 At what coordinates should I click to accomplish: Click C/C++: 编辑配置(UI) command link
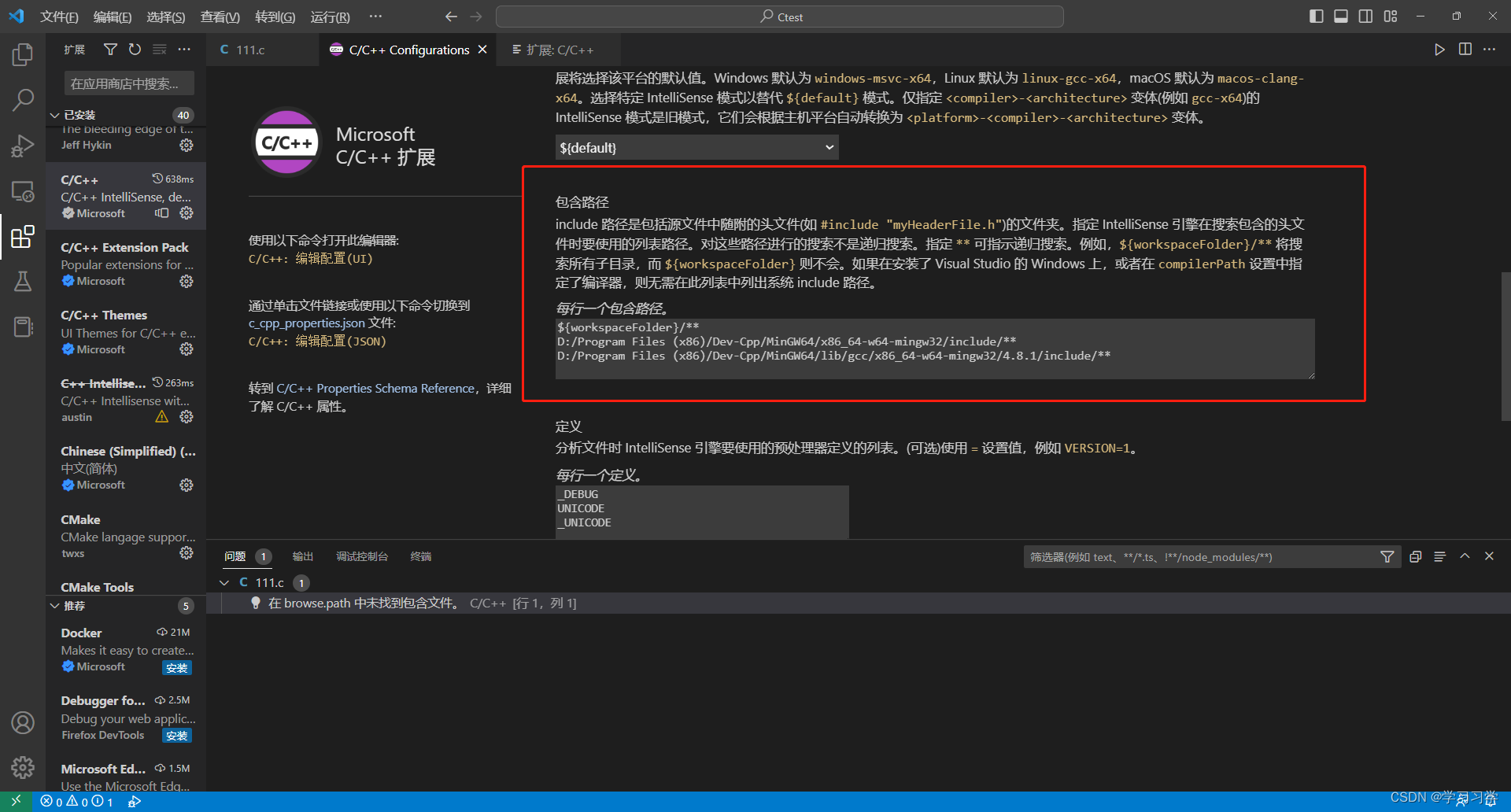pyautogui.click(x=311, y=259)
